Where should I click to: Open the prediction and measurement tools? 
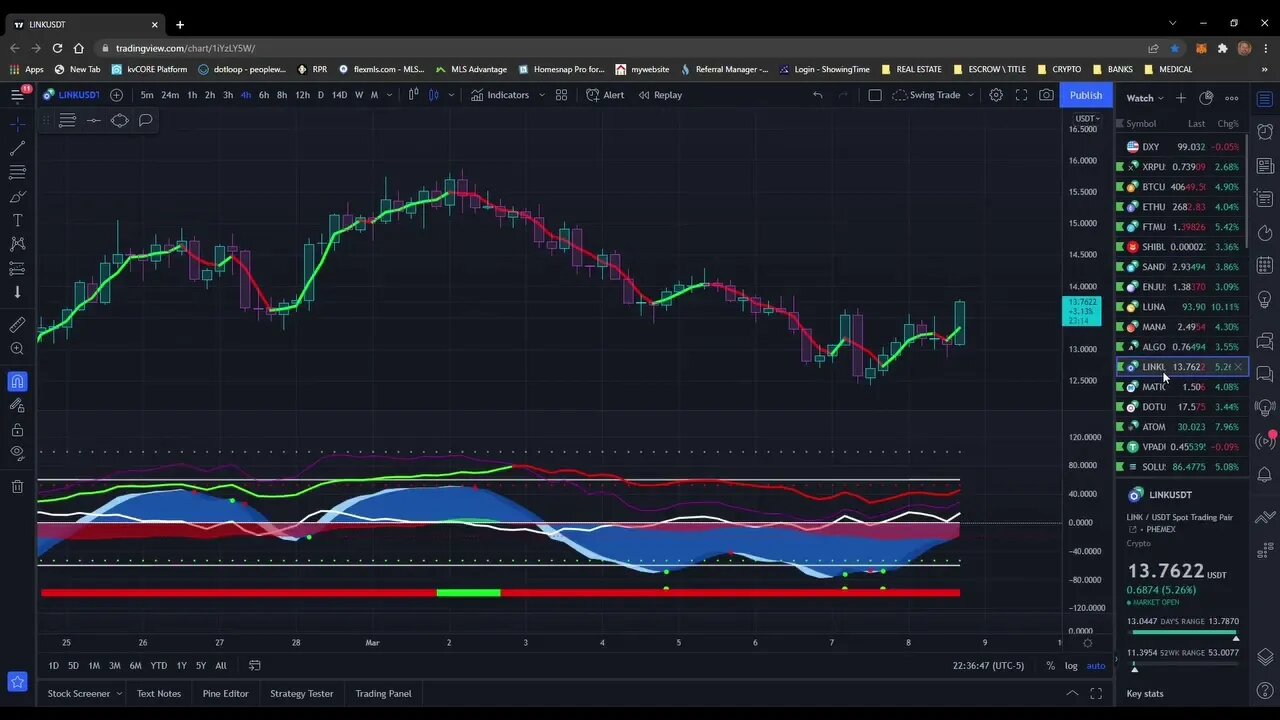(x=17, y=268)
